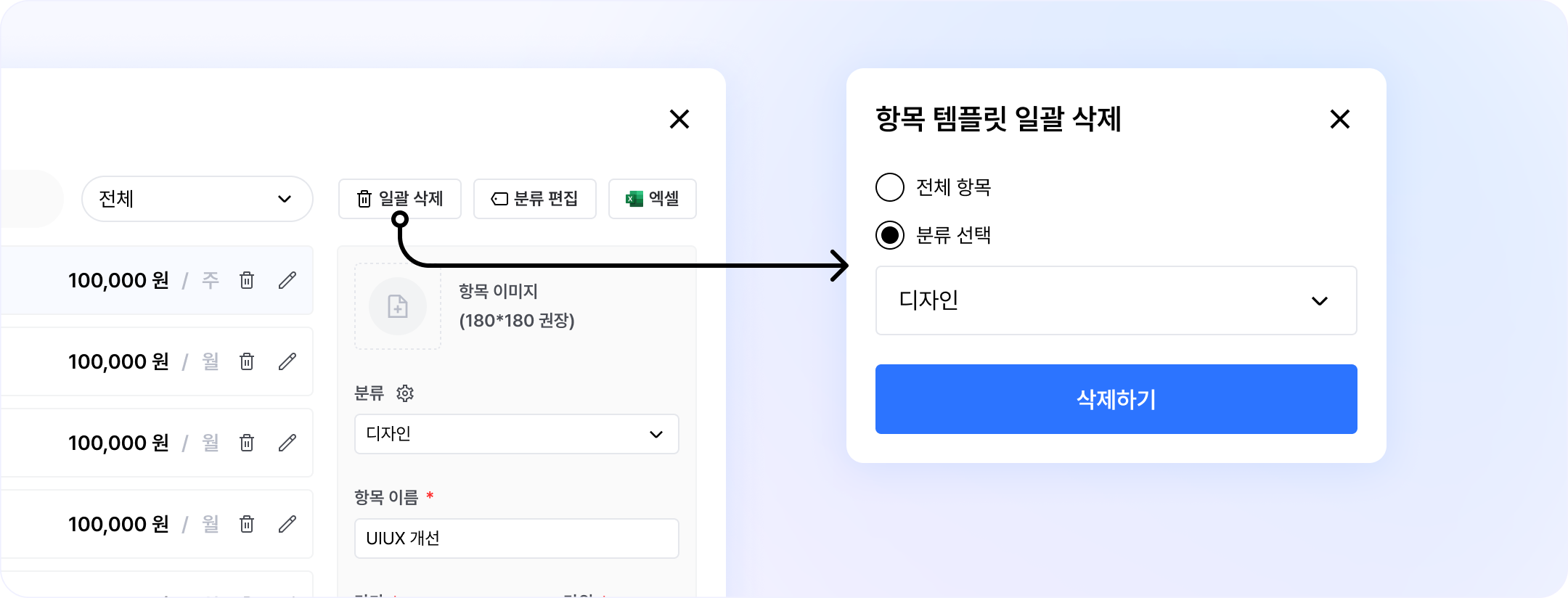1568x598 pixels.
Task: Click trash icon on the fourth 100,000 원 row
Action: pos(247,524)
